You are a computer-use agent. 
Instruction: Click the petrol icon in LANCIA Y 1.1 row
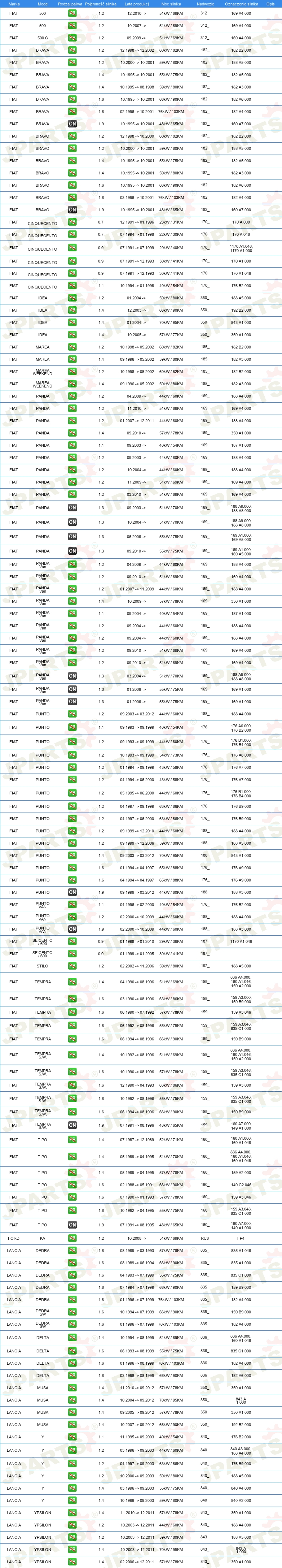point(72,1437)
